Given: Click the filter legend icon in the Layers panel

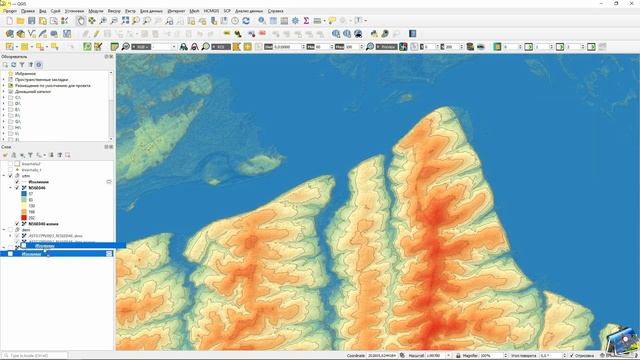Looking at the screenshot, I should [30, 155].
